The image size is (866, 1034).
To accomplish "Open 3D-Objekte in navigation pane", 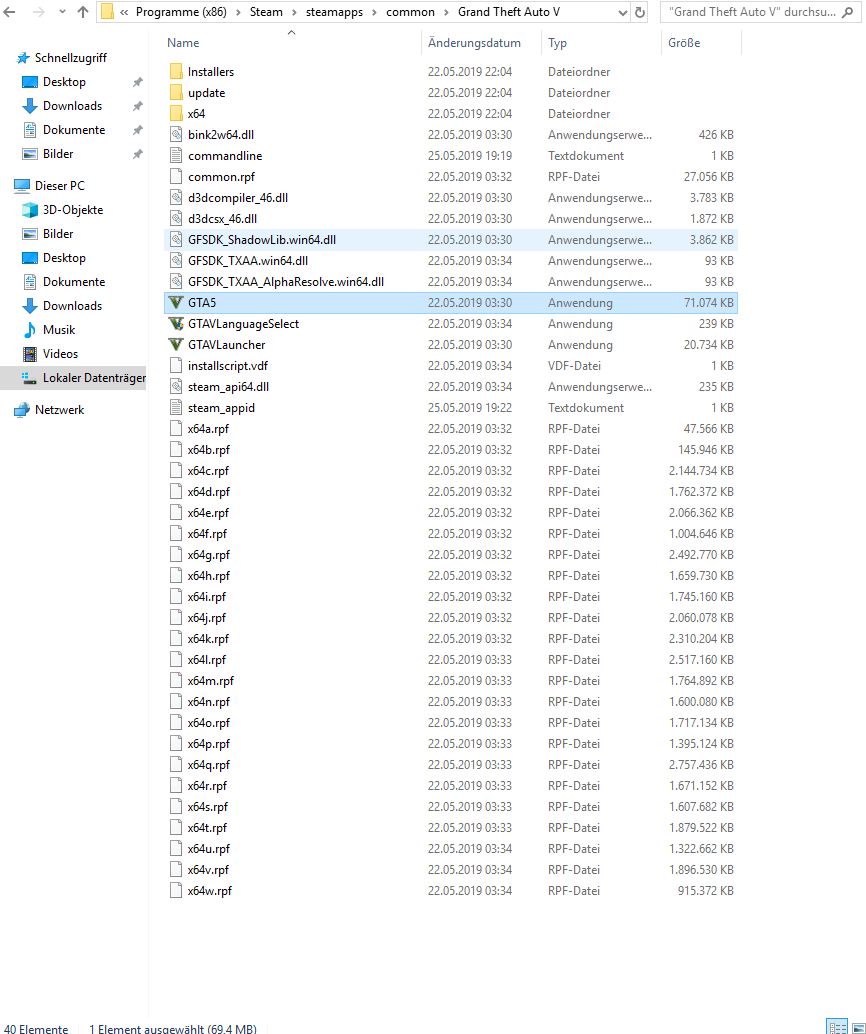I will click(73, 210).
